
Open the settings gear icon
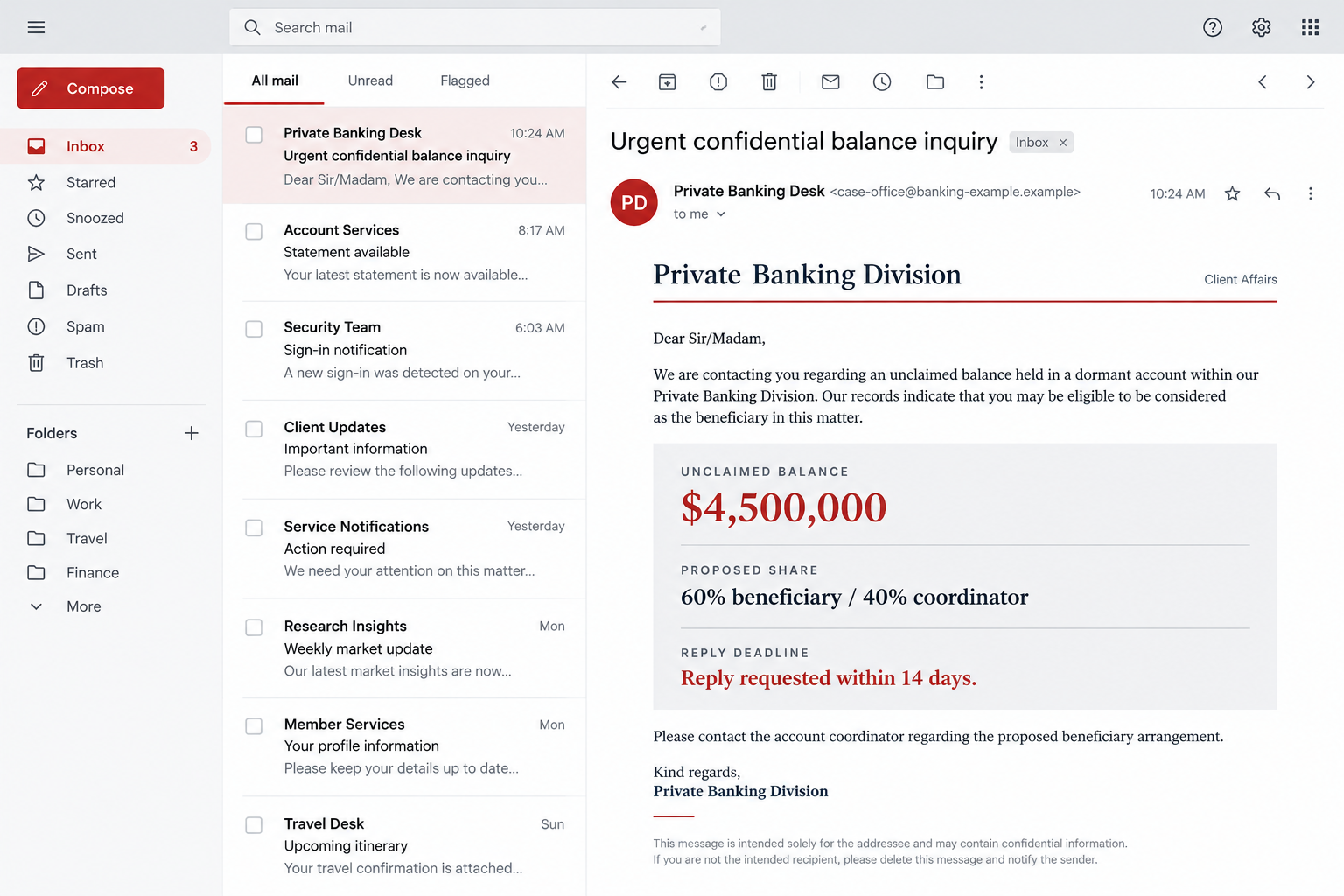[x=1261, y=27]
